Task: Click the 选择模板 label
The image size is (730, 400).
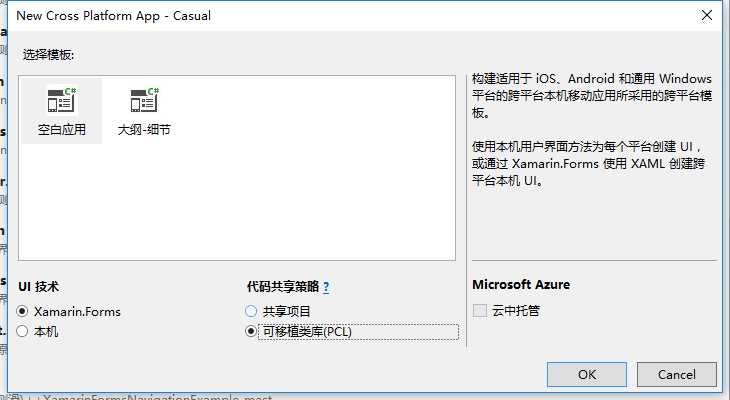Action: 46,53
